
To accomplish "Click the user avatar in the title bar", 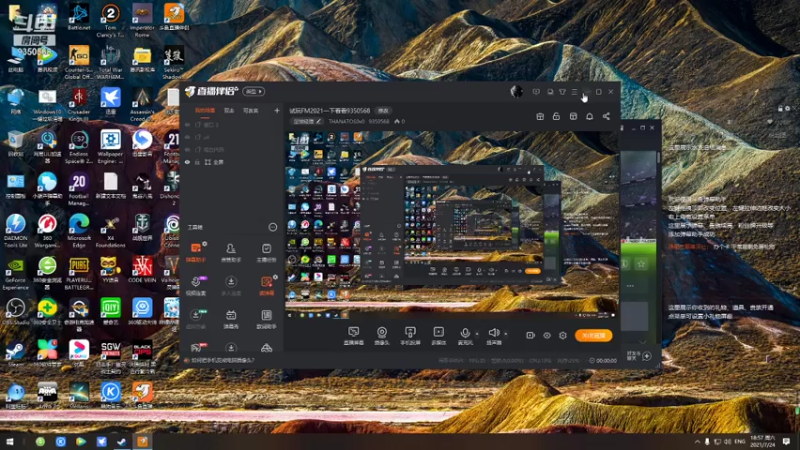I will [516, 91].
